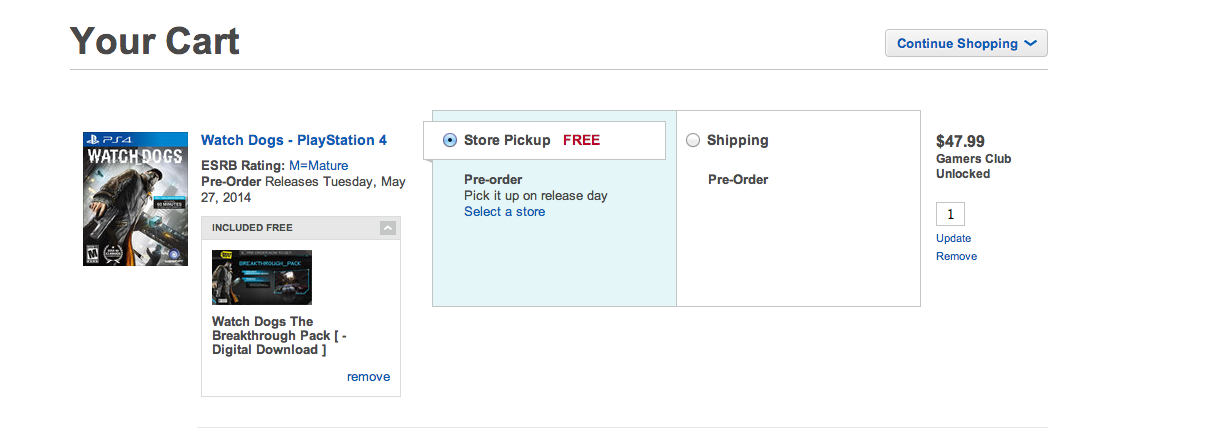Select the Shipping radio button
Viewport: 1227px width, 446px height.
click(x=693, y=140)
